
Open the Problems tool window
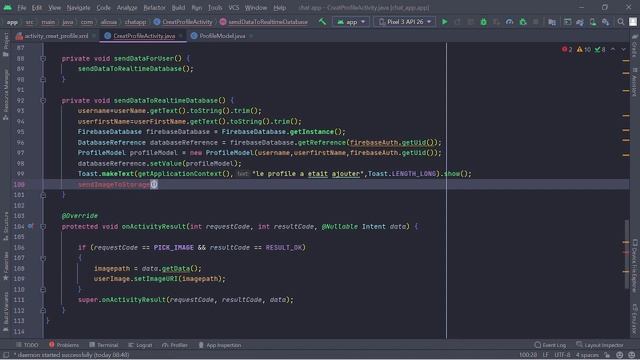coord(64,345)
